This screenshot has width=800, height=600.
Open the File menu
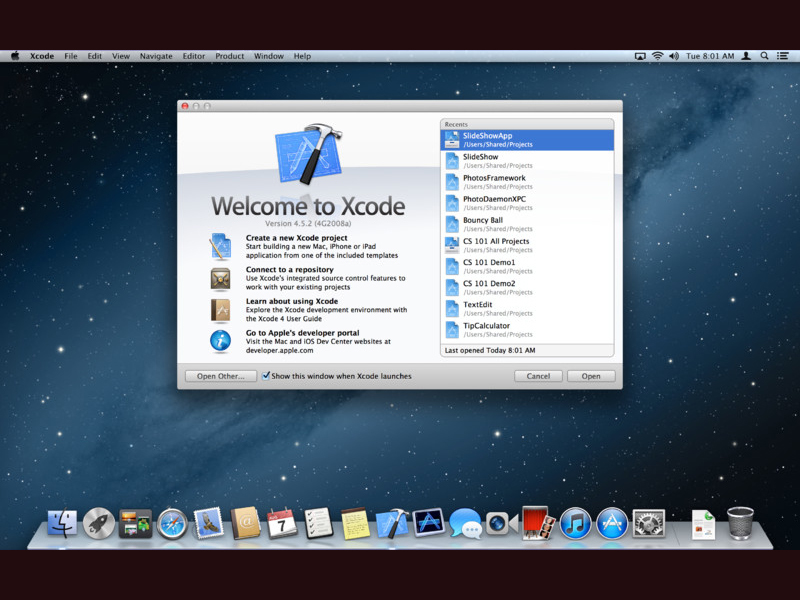tap(71, 56)
